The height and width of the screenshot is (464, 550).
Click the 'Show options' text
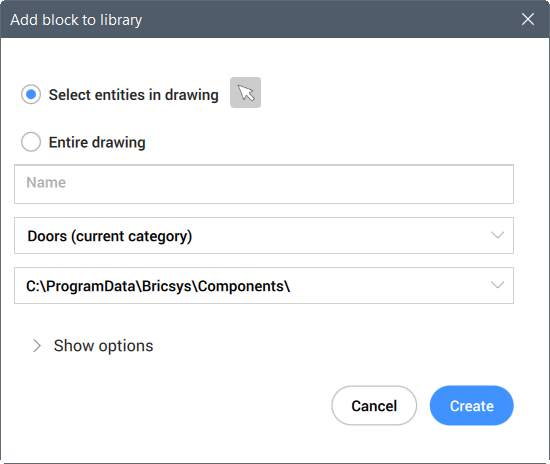click(103, 346)
